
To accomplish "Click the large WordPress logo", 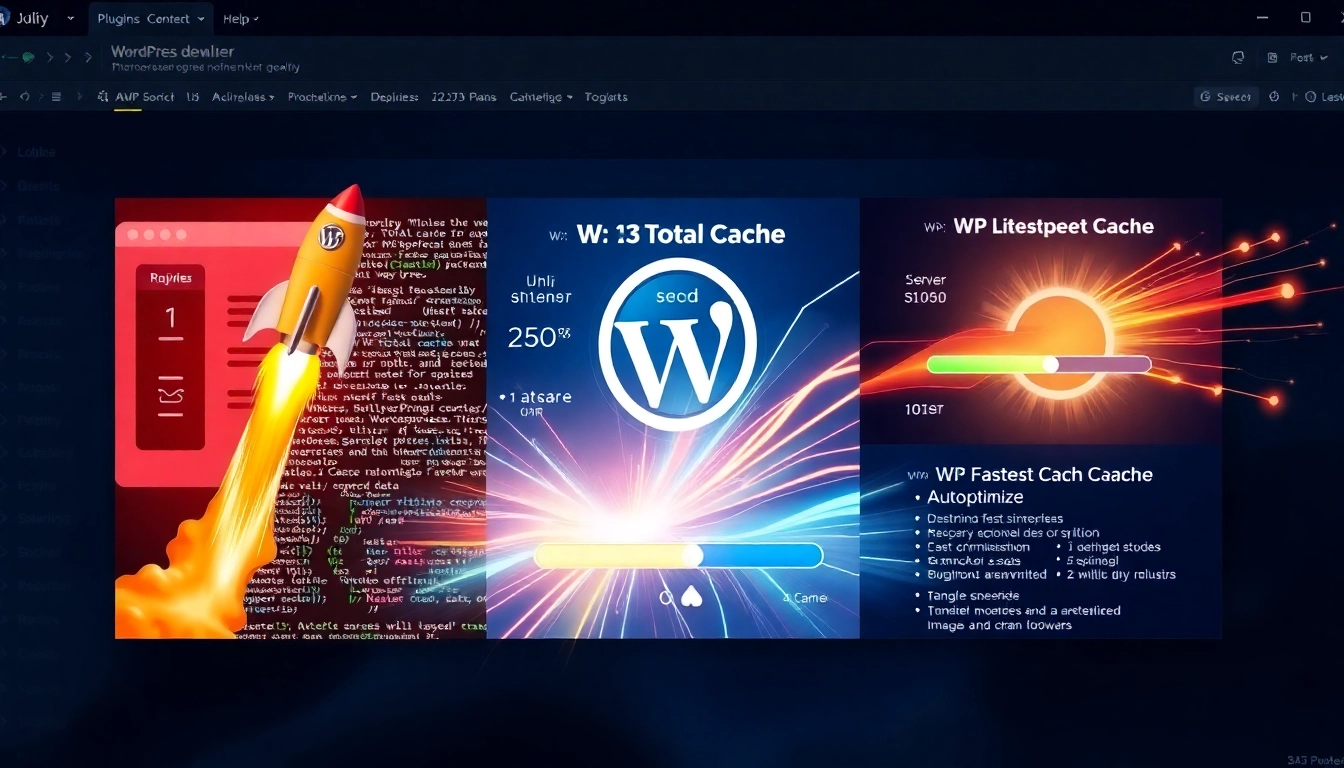I will click(x=677, y=344).
